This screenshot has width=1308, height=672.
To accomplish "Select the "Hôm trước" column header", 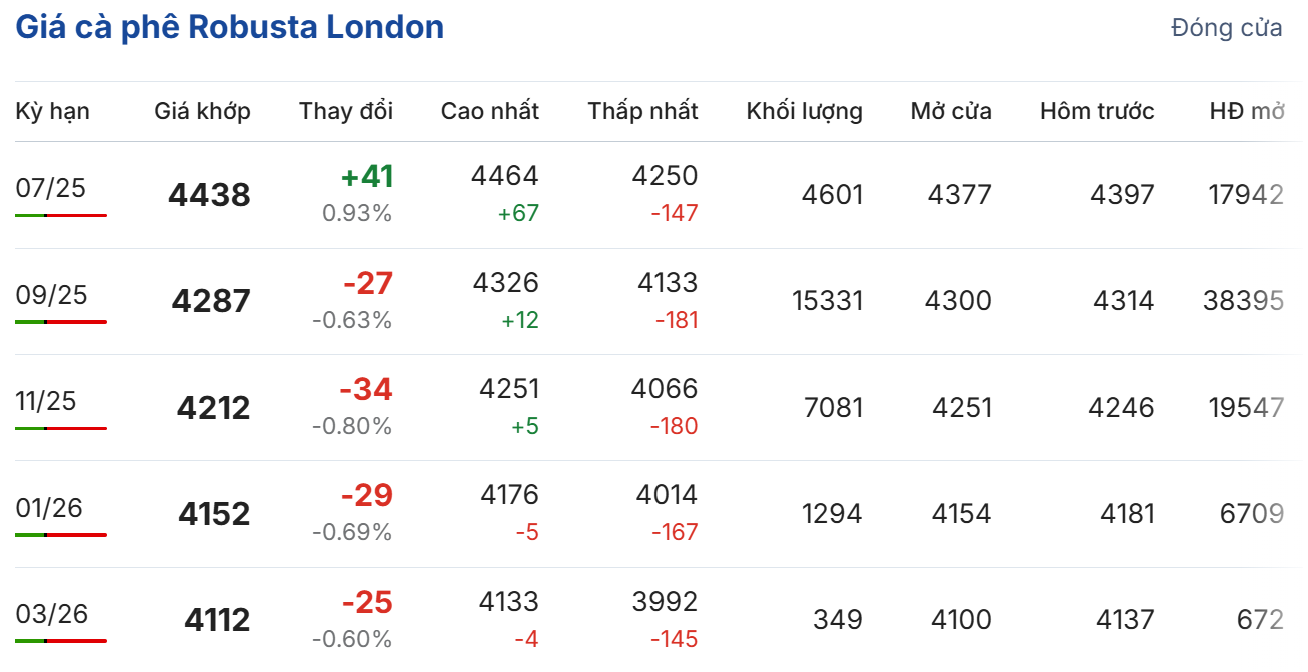I will (1097, 111).
